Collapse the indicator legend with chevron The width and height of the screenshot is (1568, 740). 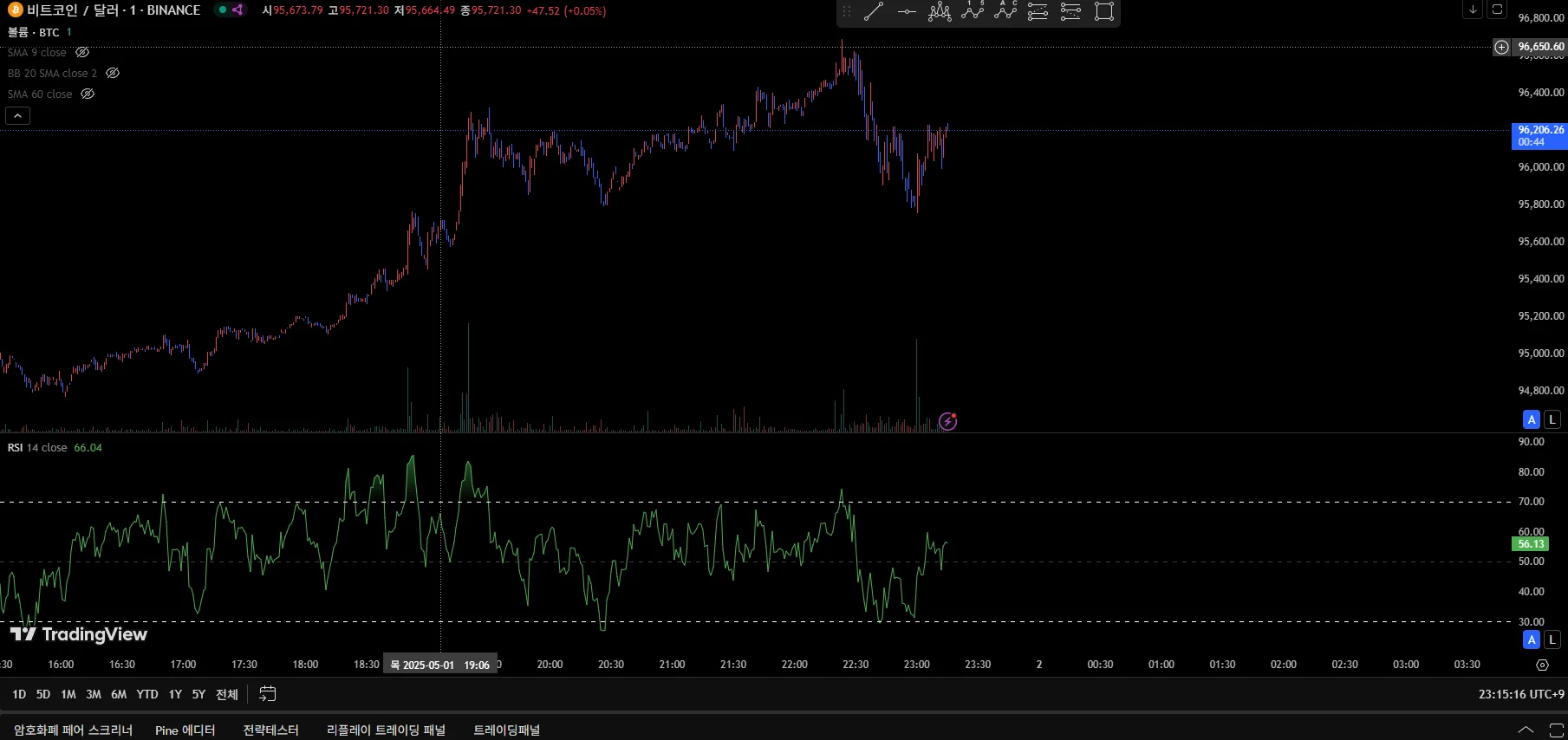[x=17, y=115]
